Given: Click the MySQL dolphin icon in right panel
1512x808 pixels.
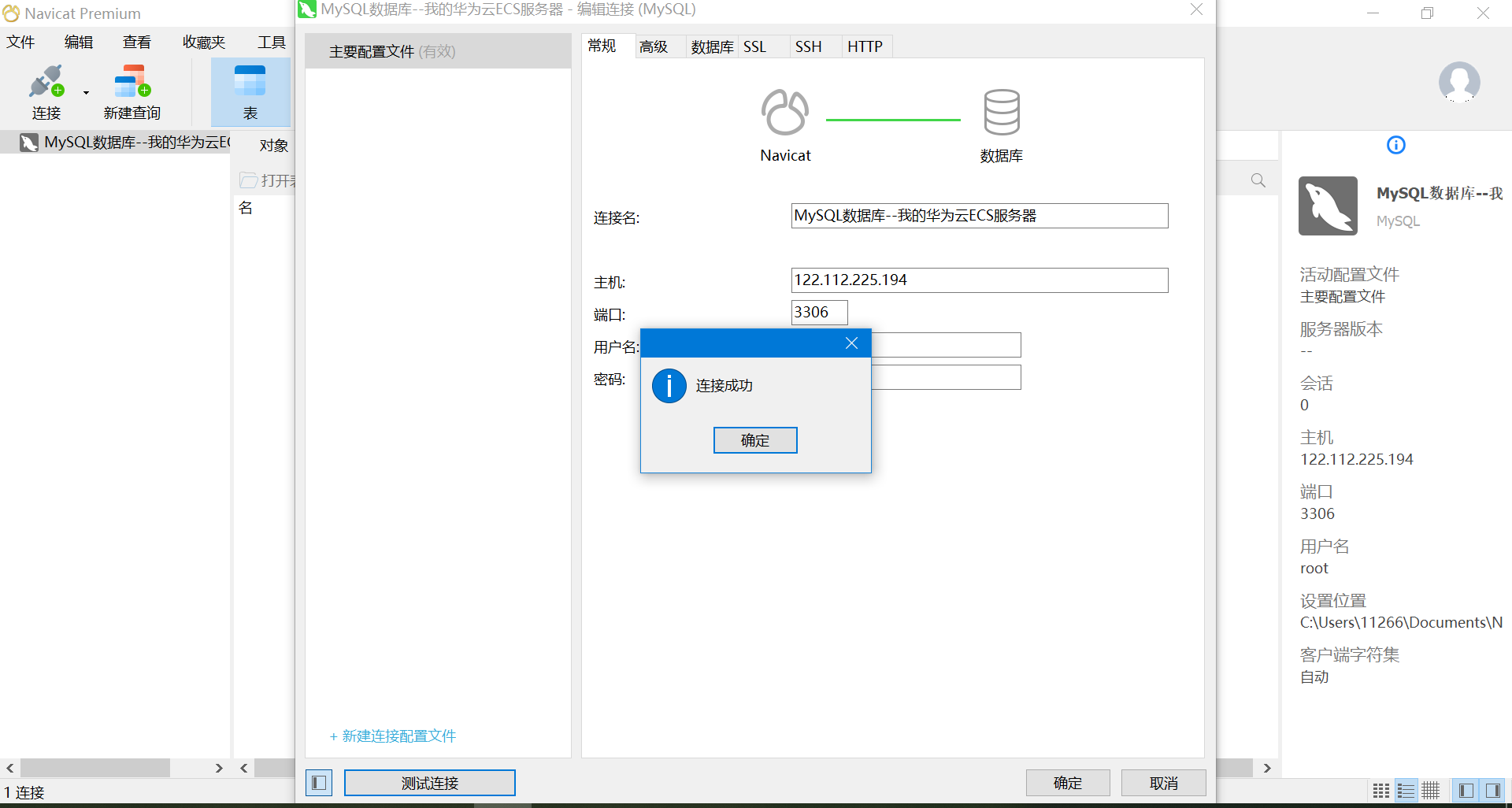Looking at the screenshot, I should [1328, 206].
